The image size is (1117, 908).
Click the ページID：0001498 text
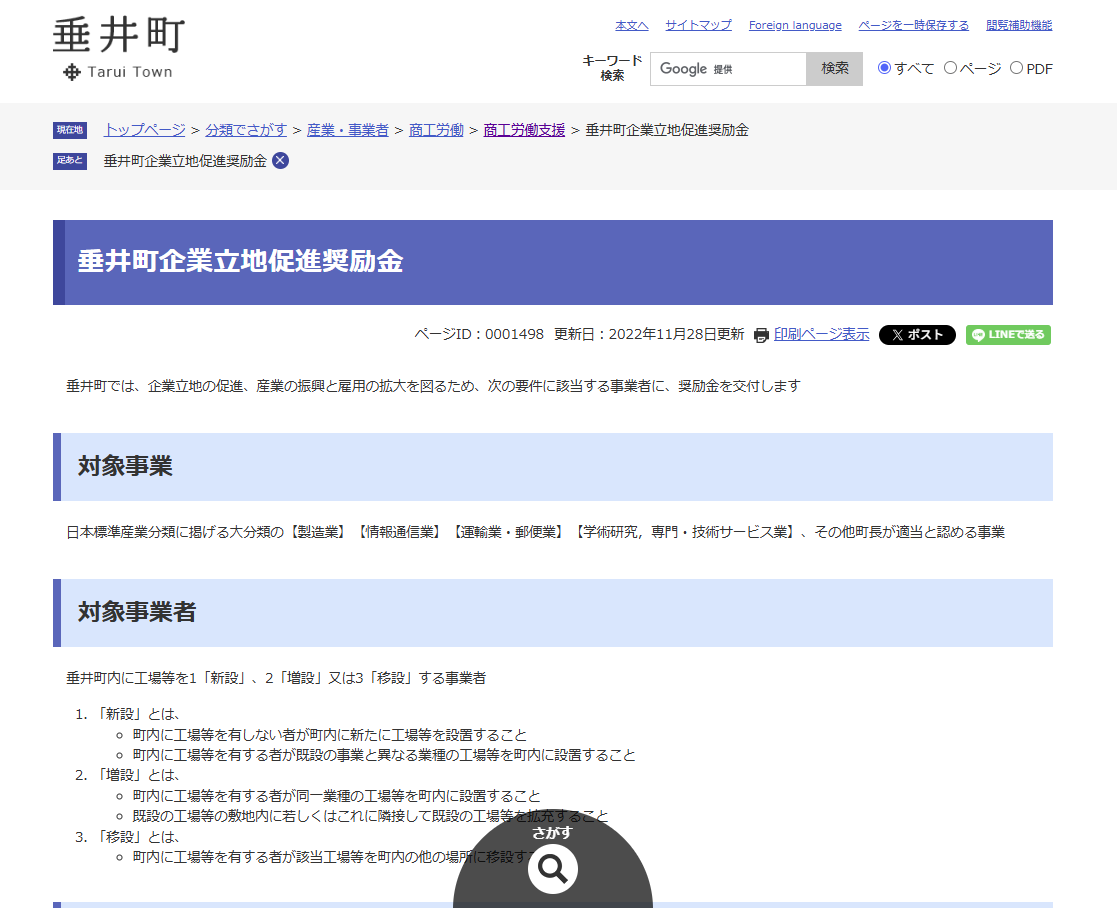[479, 335]
